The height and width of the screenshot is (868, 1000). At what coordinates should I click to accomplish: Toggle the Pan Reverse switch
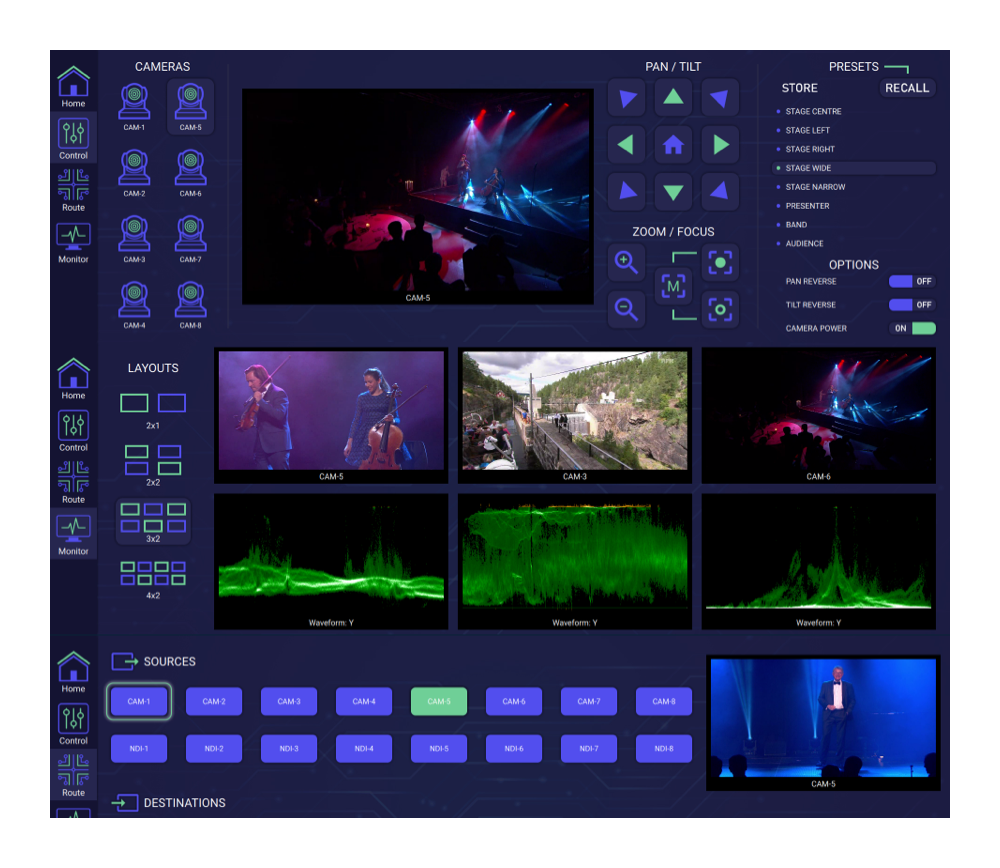pos(911,282)
